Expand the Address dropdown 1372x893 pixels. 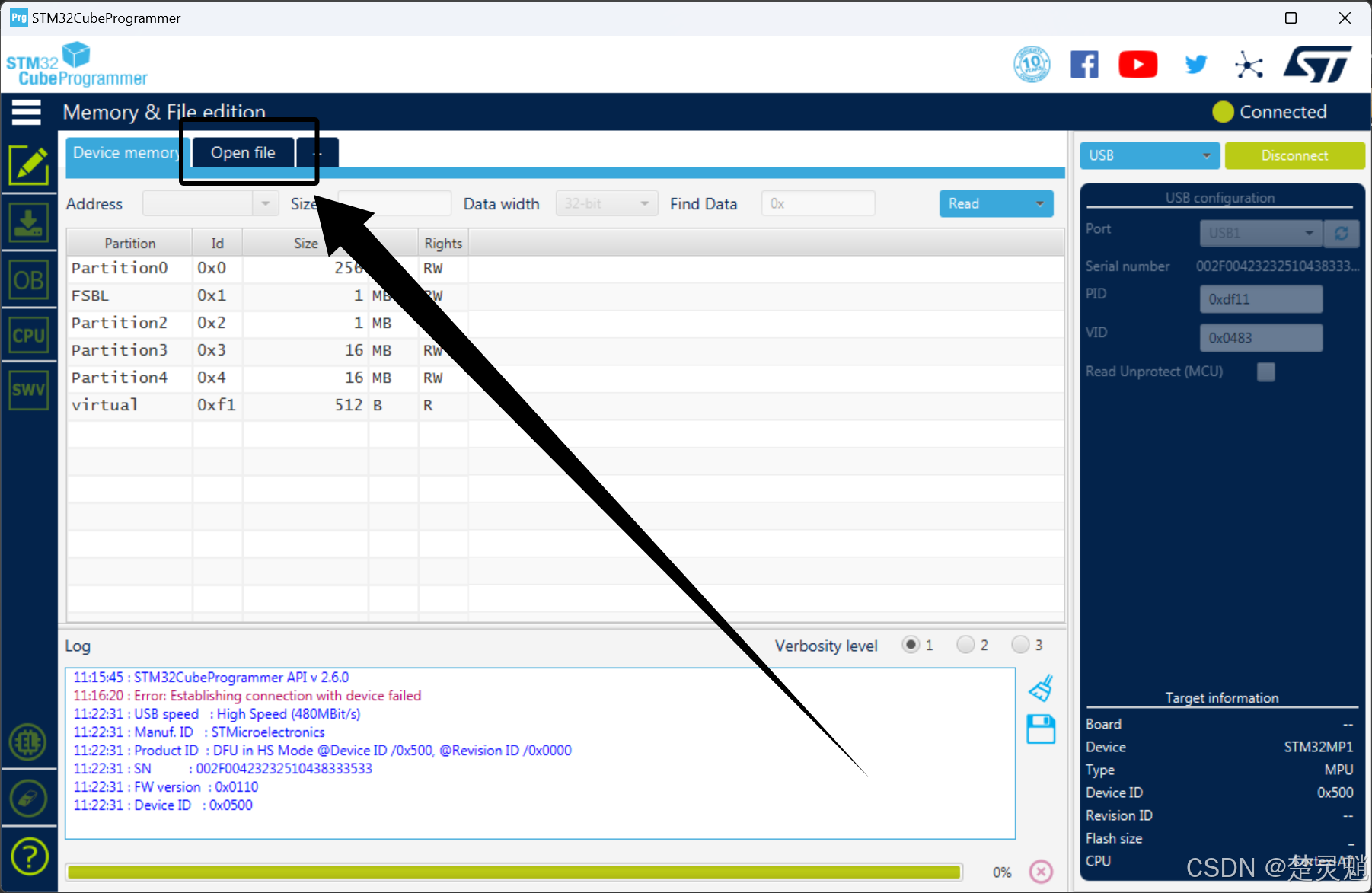265,203
